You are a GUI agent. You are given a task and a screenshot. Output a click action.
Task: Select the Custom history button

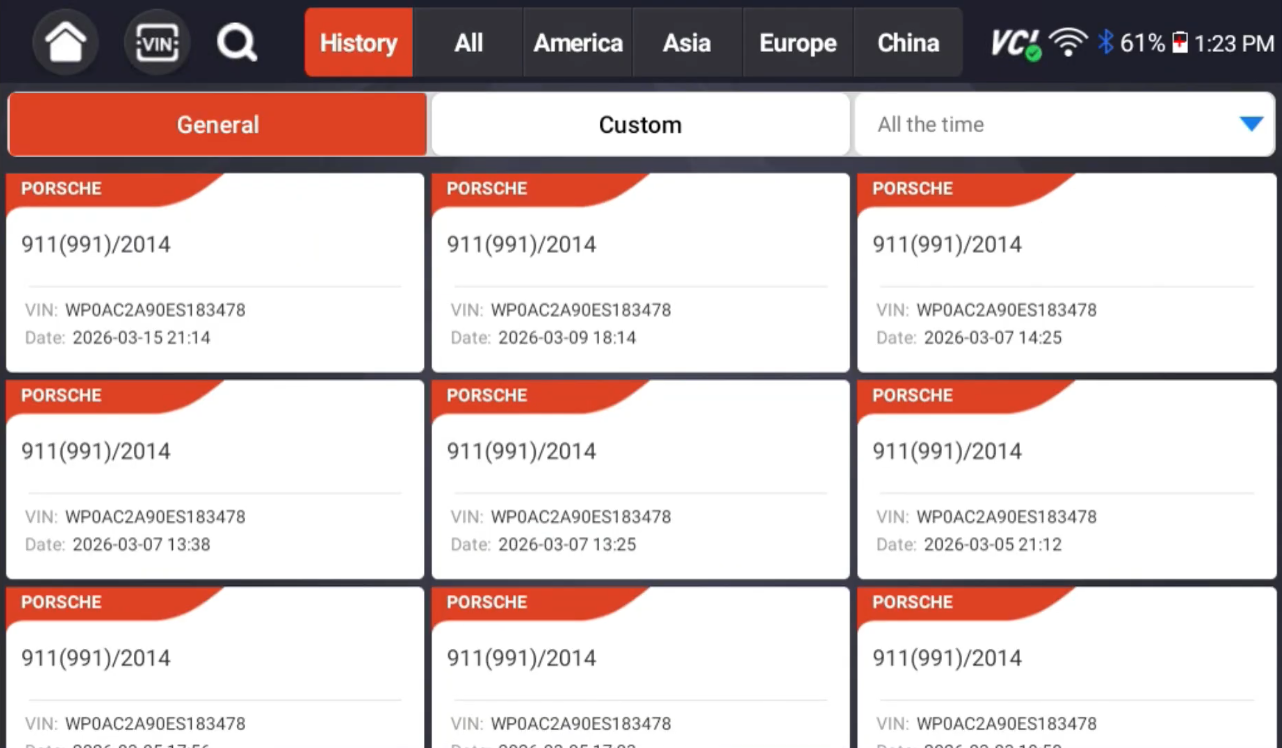click(x=640, y=125)
